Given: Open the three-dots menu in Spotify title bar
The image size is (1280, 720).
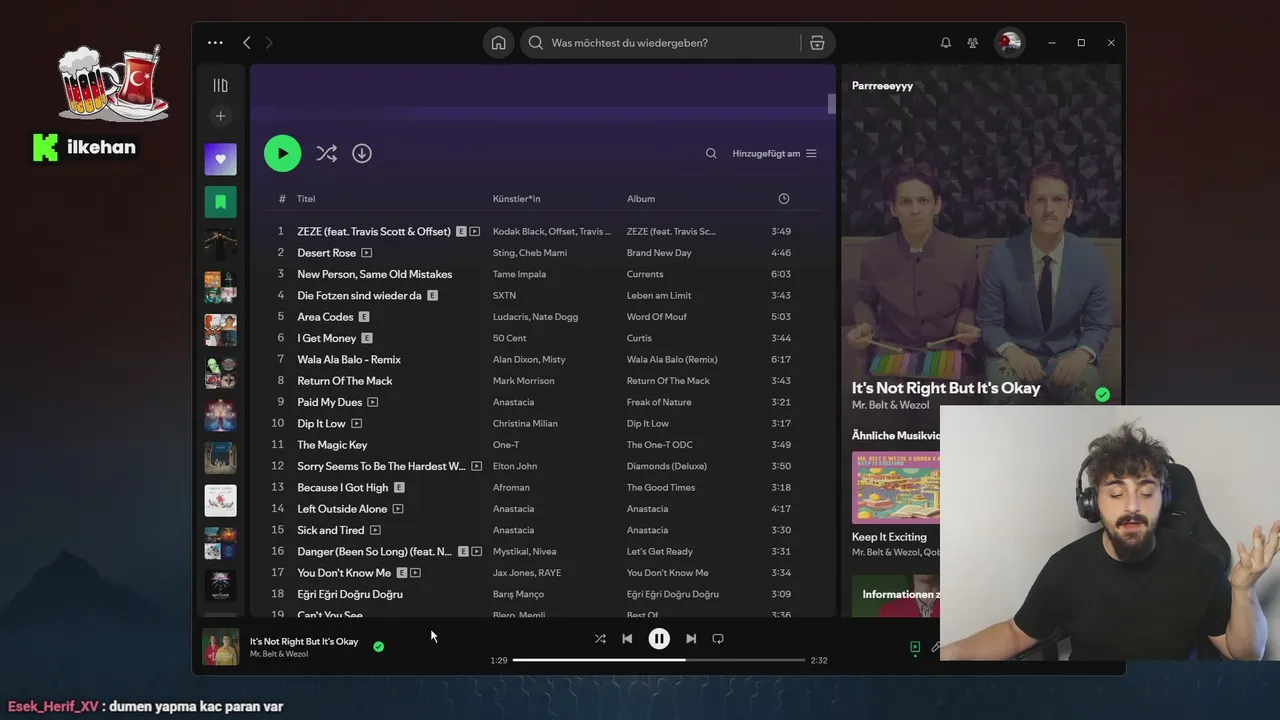Looking at the screenshot, I should point(215,43).
